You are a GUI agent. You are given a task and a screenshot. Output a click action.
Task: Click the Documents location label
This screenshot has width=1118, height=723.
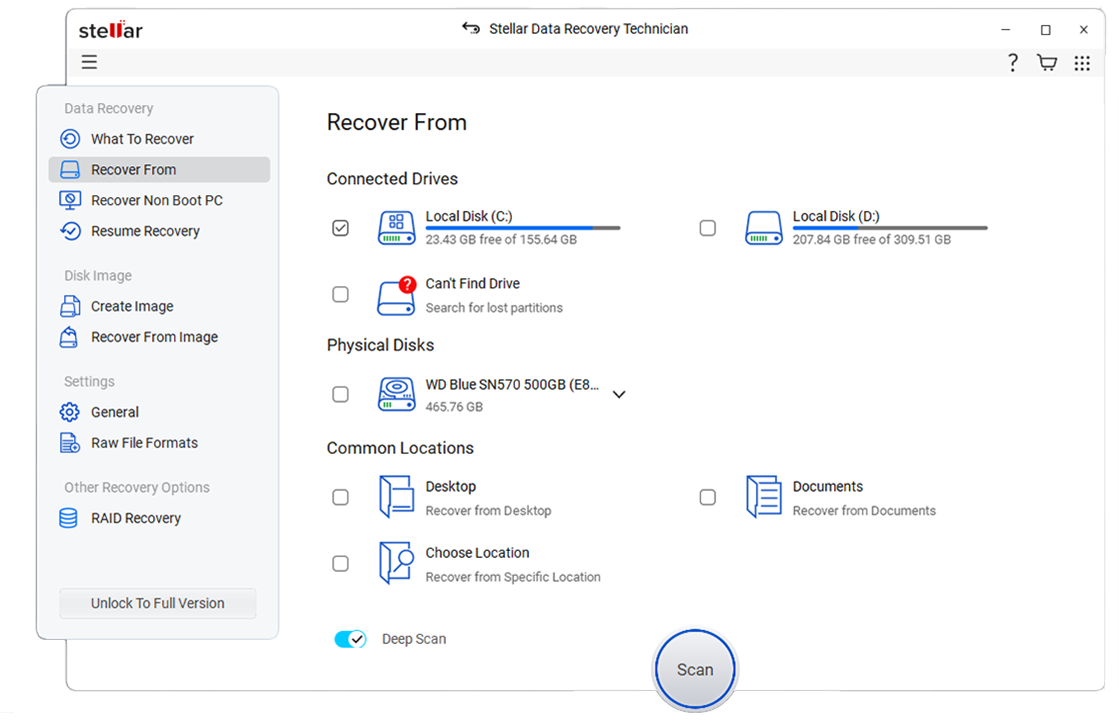tap(828, 486)
